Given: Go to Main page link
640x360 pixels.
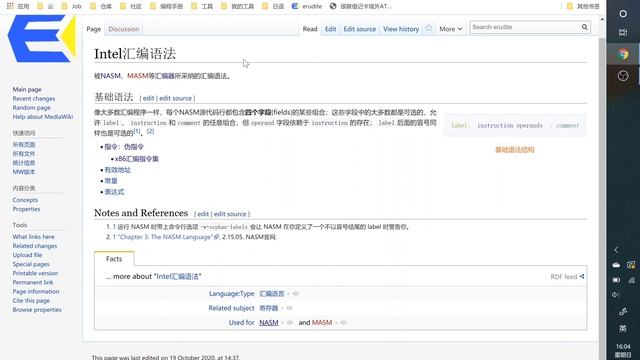Looking at the screenshot, I should pos(27,89).
